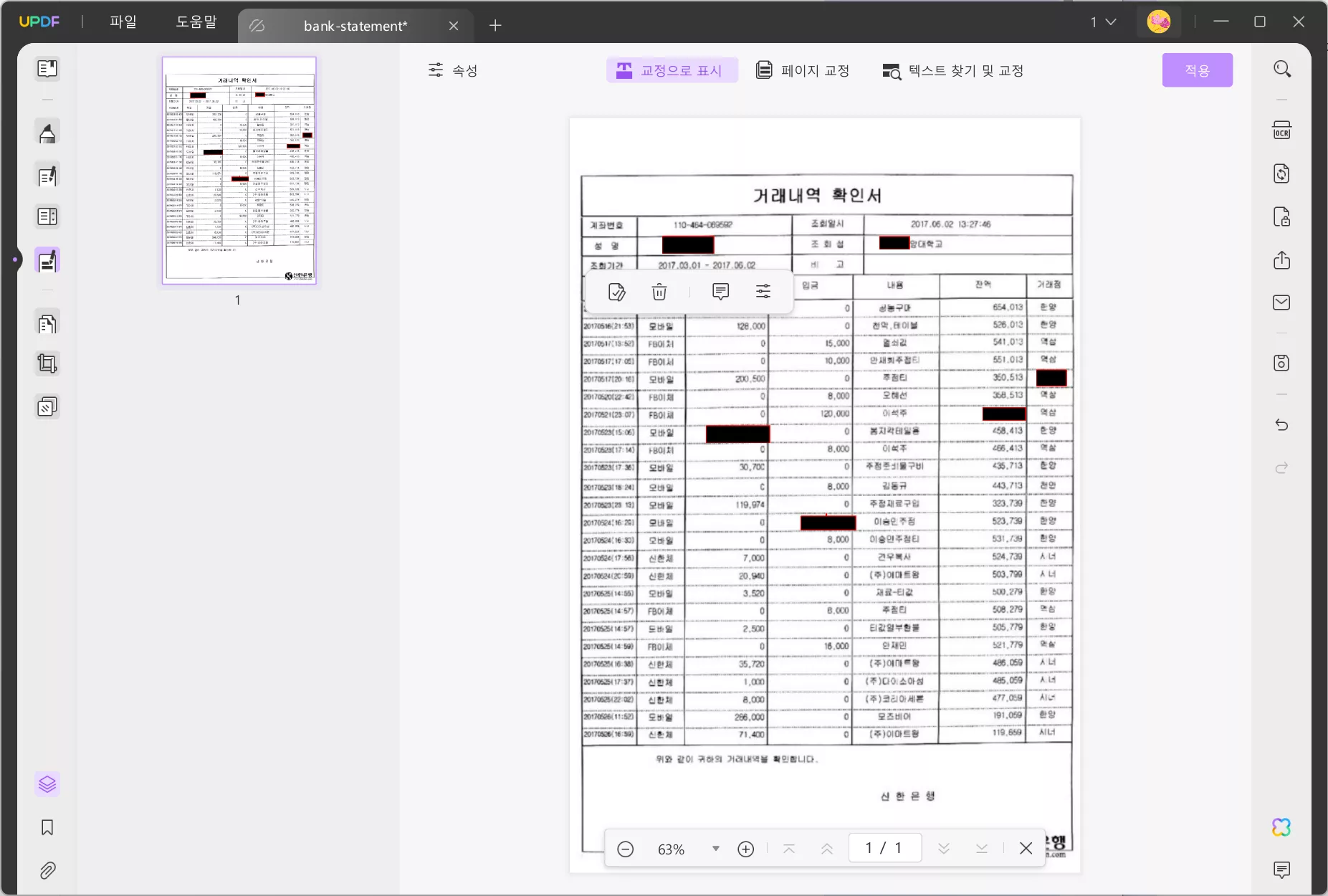Open the 파일 menu

pyautogui.click(x=123, y=22)
